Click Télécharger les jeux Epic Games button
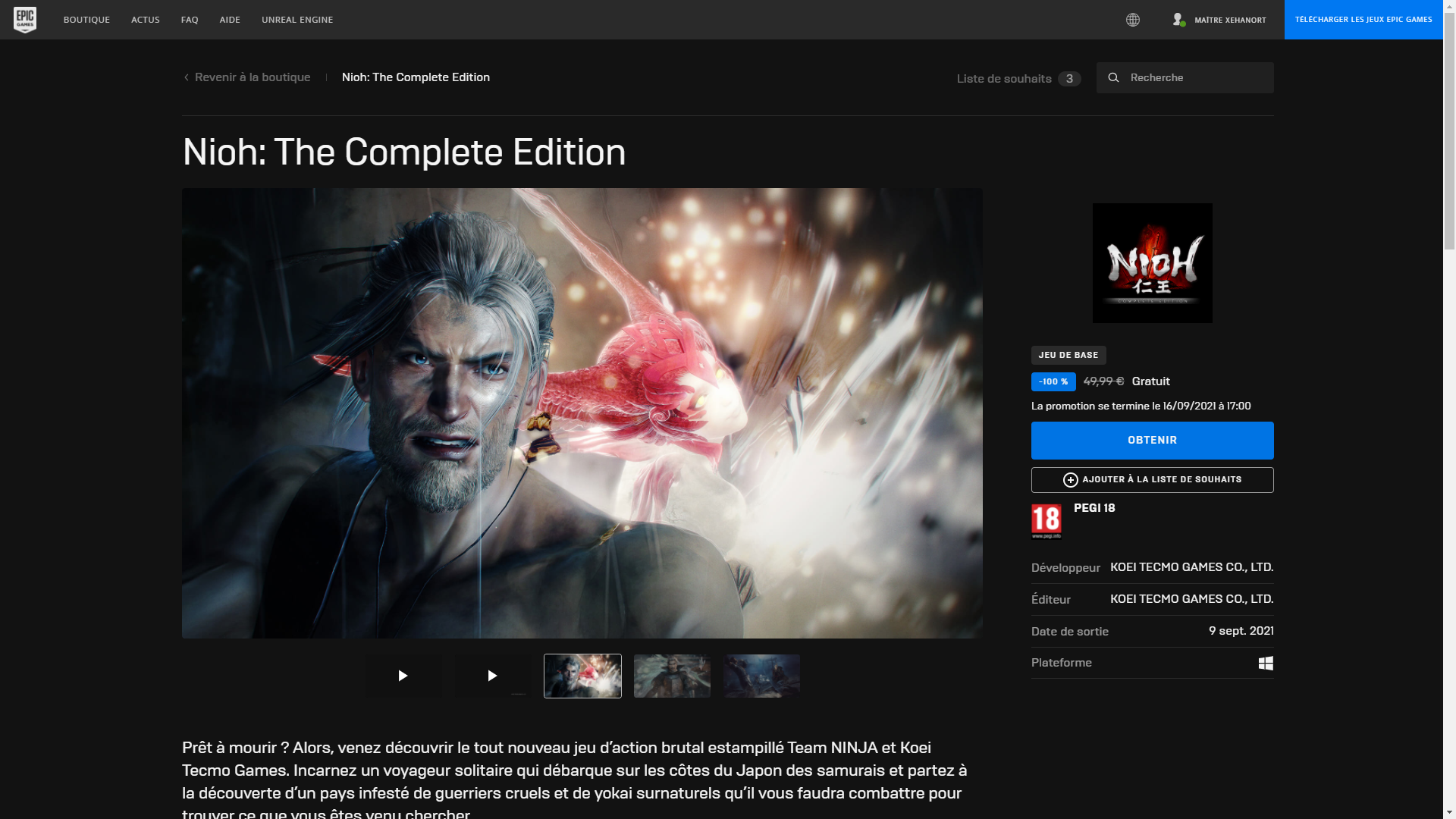The height and width of the screenshot is (819, 1456). tap(1363, 20)
